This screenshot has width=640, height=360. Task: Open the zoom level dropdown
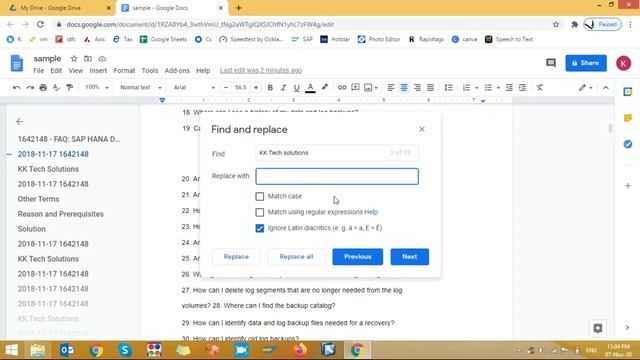97,87
